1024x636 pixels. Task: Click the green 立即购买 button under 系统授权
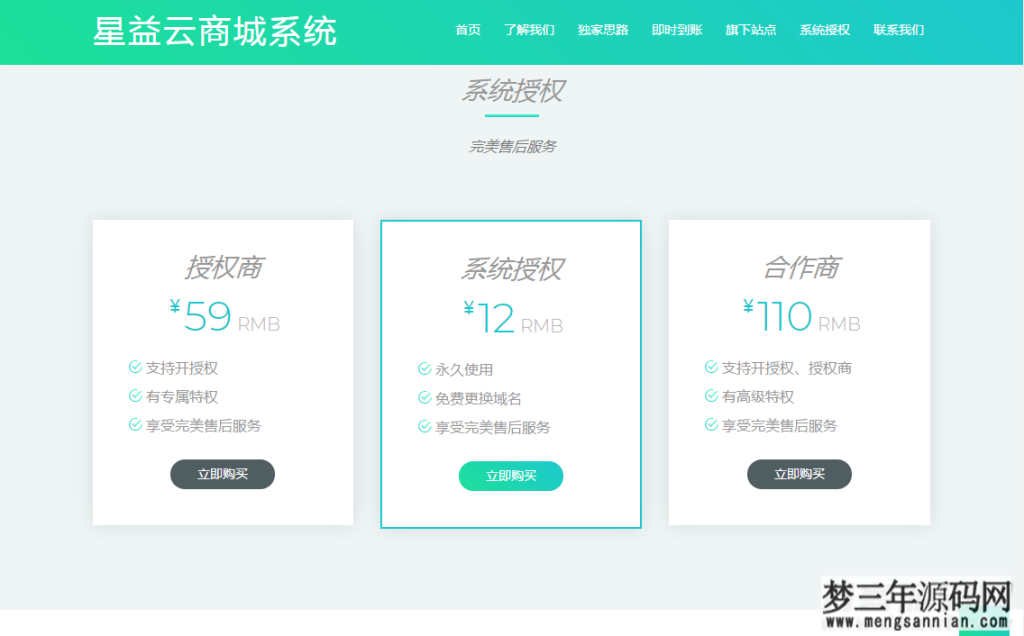pyautogui.click(x=511, y=476)
